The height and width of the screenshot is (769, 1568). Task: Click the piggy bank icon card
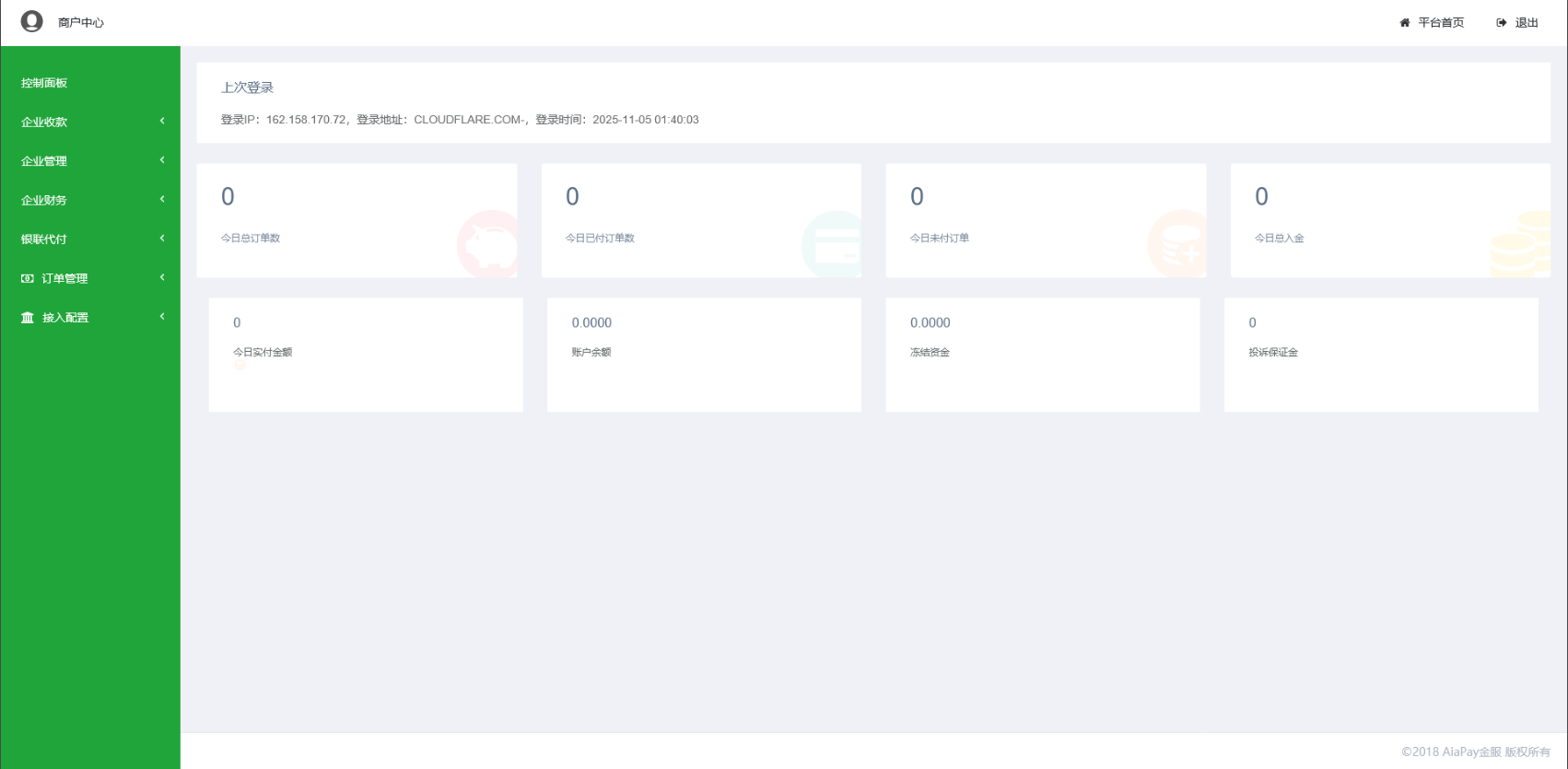click(x=488, y=244)
